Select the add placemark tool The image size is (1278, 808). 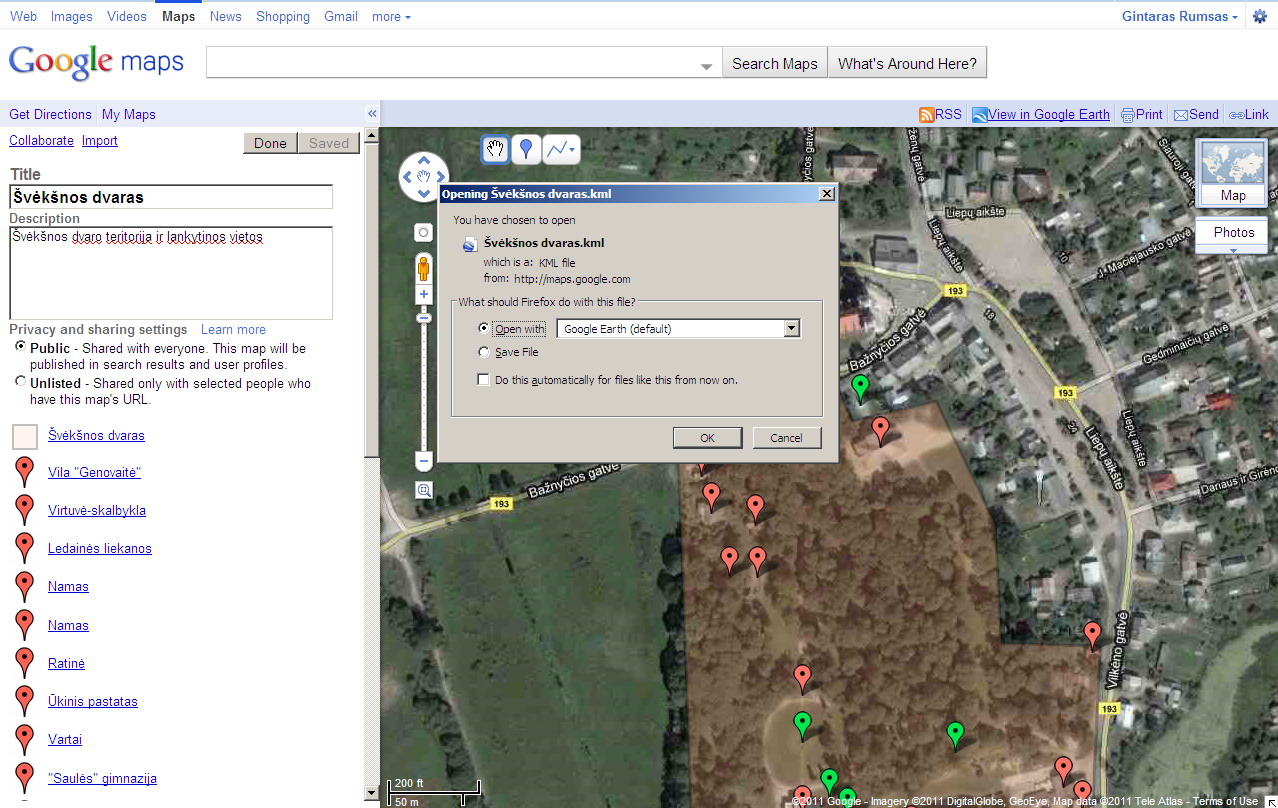526,150
